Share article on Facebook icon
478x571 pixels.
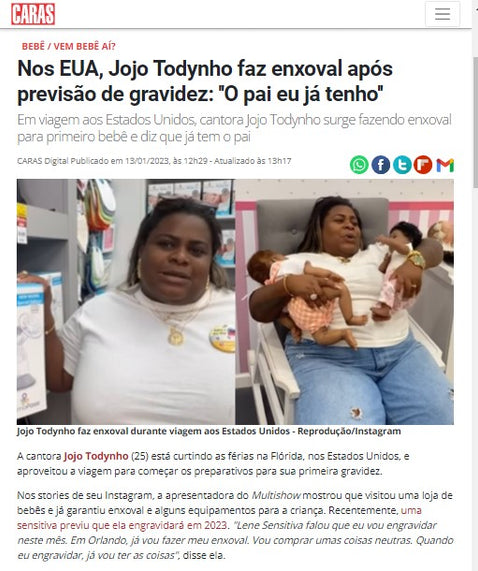[380, 165]
